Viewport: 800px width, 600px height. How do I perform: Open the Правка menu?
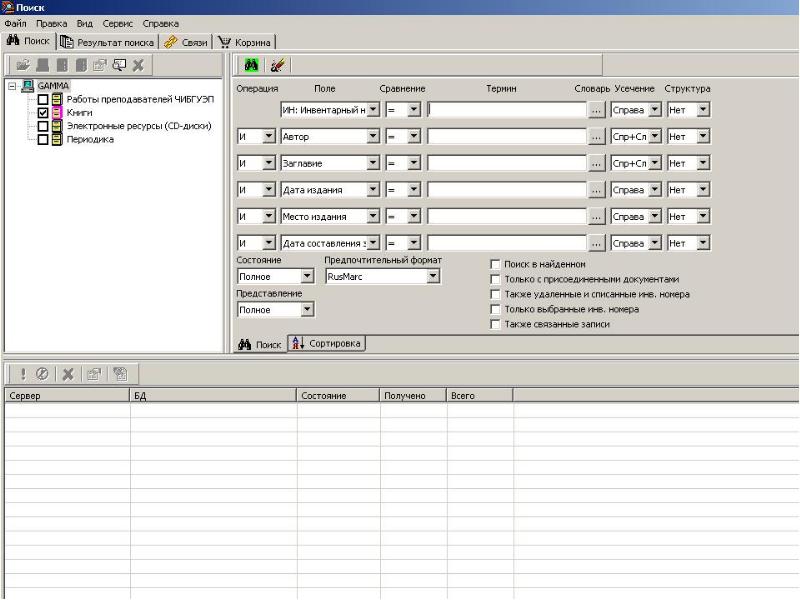click(x=52, y=23)
